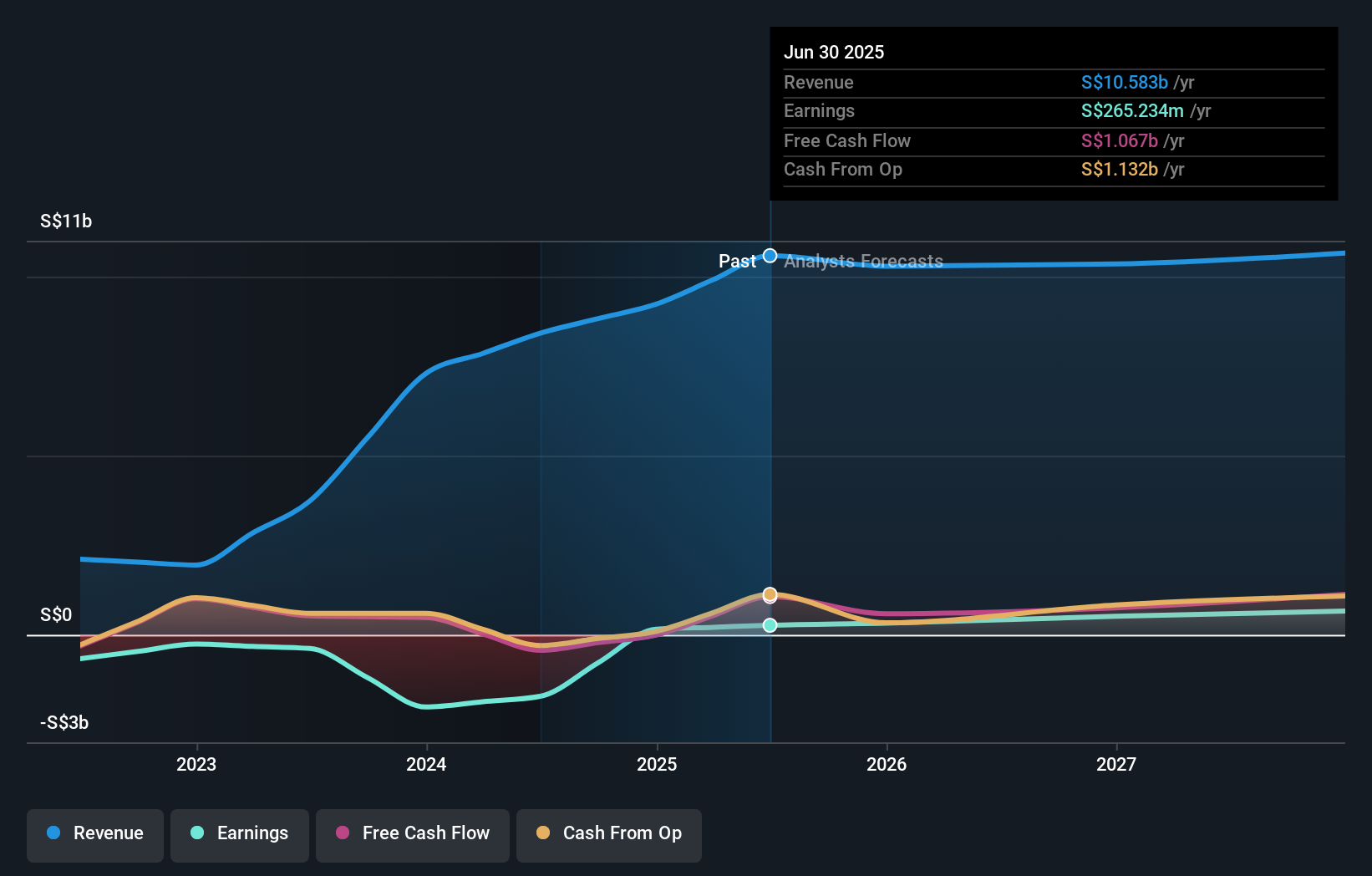Click the Past section label

[738, 261]
